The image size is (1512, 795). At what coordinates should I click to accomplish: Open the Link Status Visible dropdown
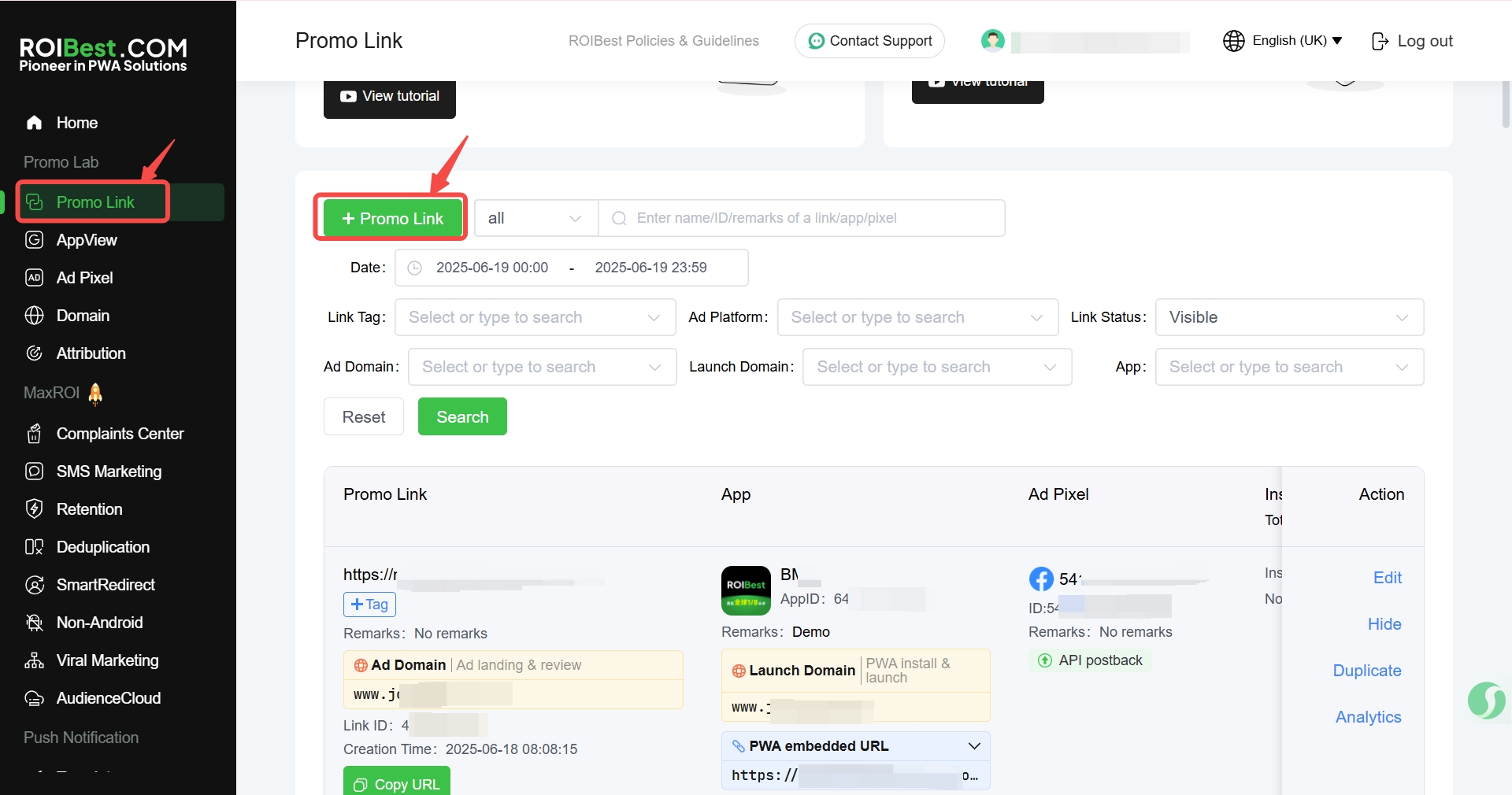(1289, 317)
